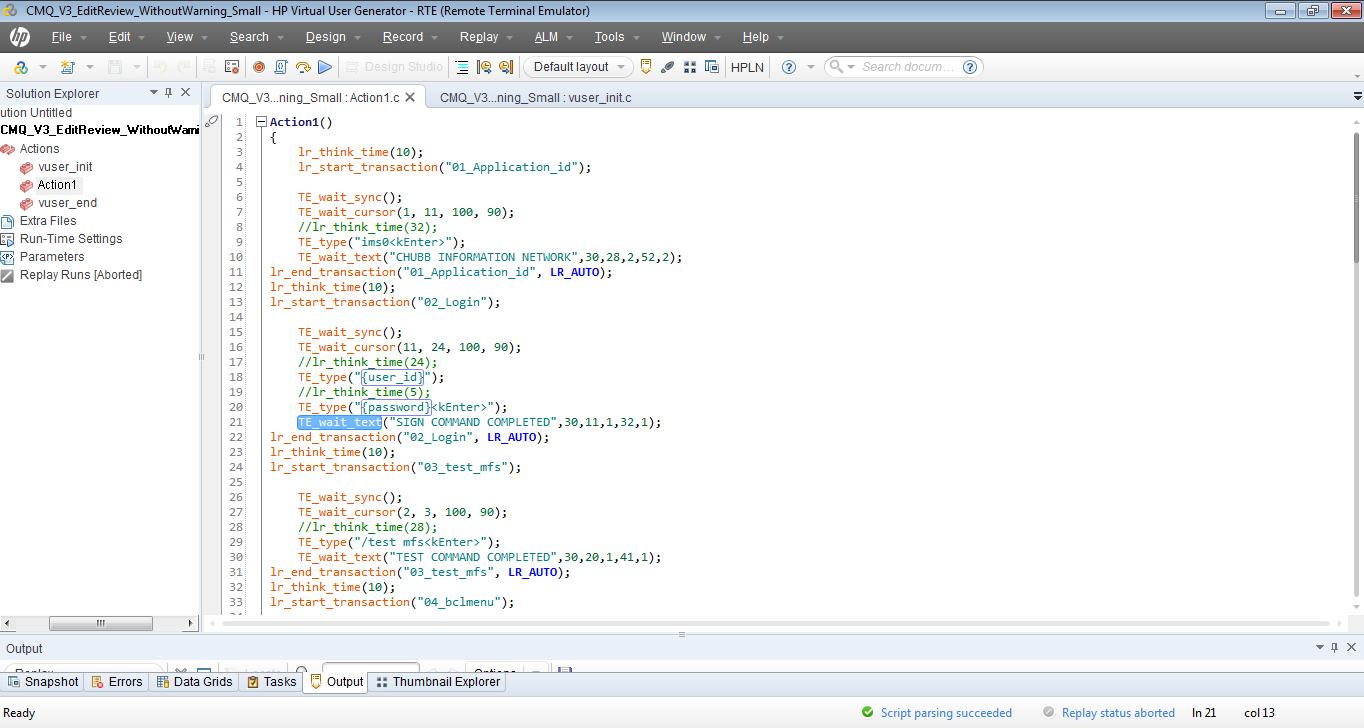Click the Runtime Settings toolbar icon
Image resolution: width=1364 pixels, height=728 pixels.
[232, 67]
